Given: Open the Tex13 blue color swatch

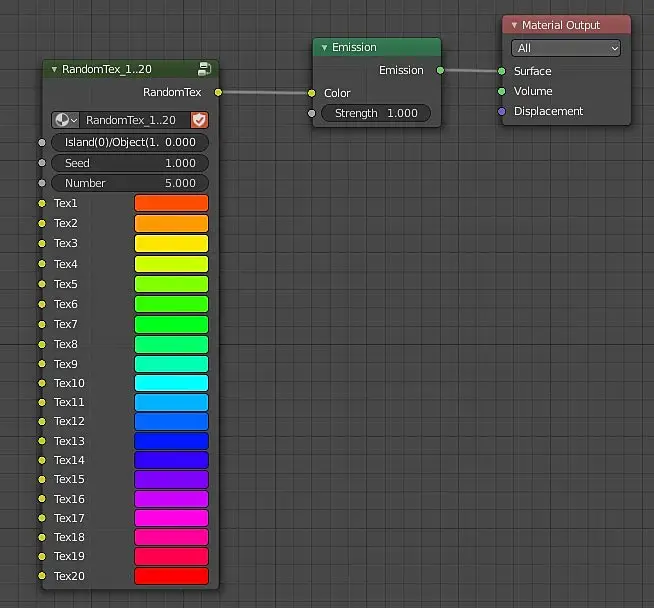Looking at the screenshot, I should click(171, 441).
